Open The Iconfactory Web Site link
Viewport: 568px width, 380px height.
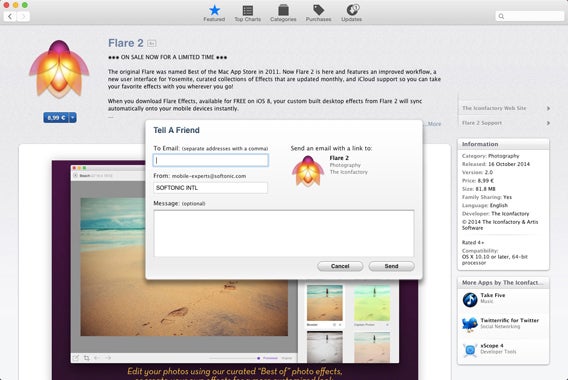click(x=494, y=108)
